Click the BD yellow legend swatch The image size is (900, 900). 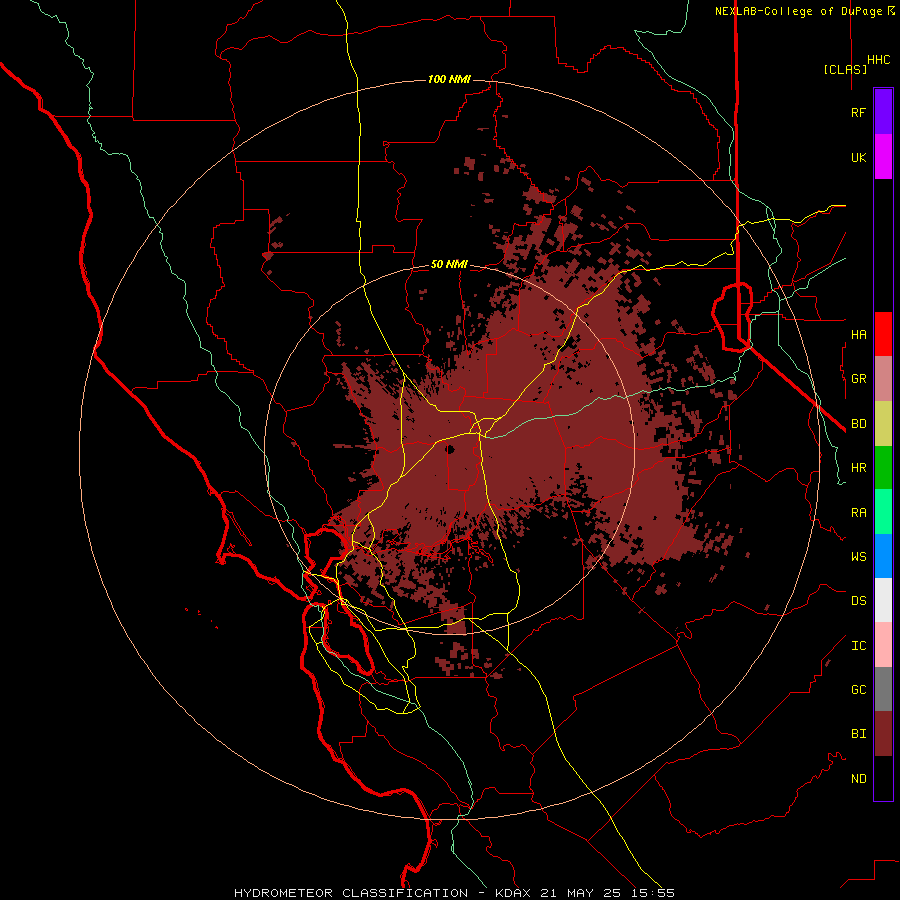(883, 424)
